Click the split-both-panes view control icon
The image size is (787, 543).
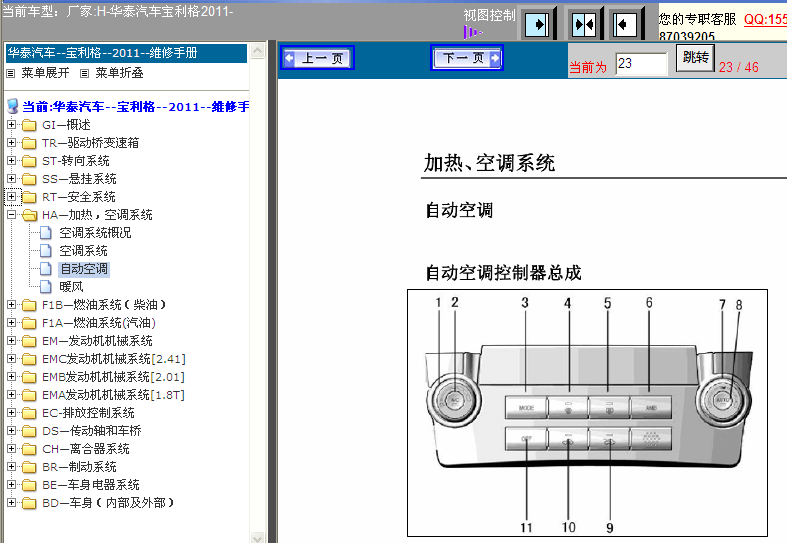(583, 24)
